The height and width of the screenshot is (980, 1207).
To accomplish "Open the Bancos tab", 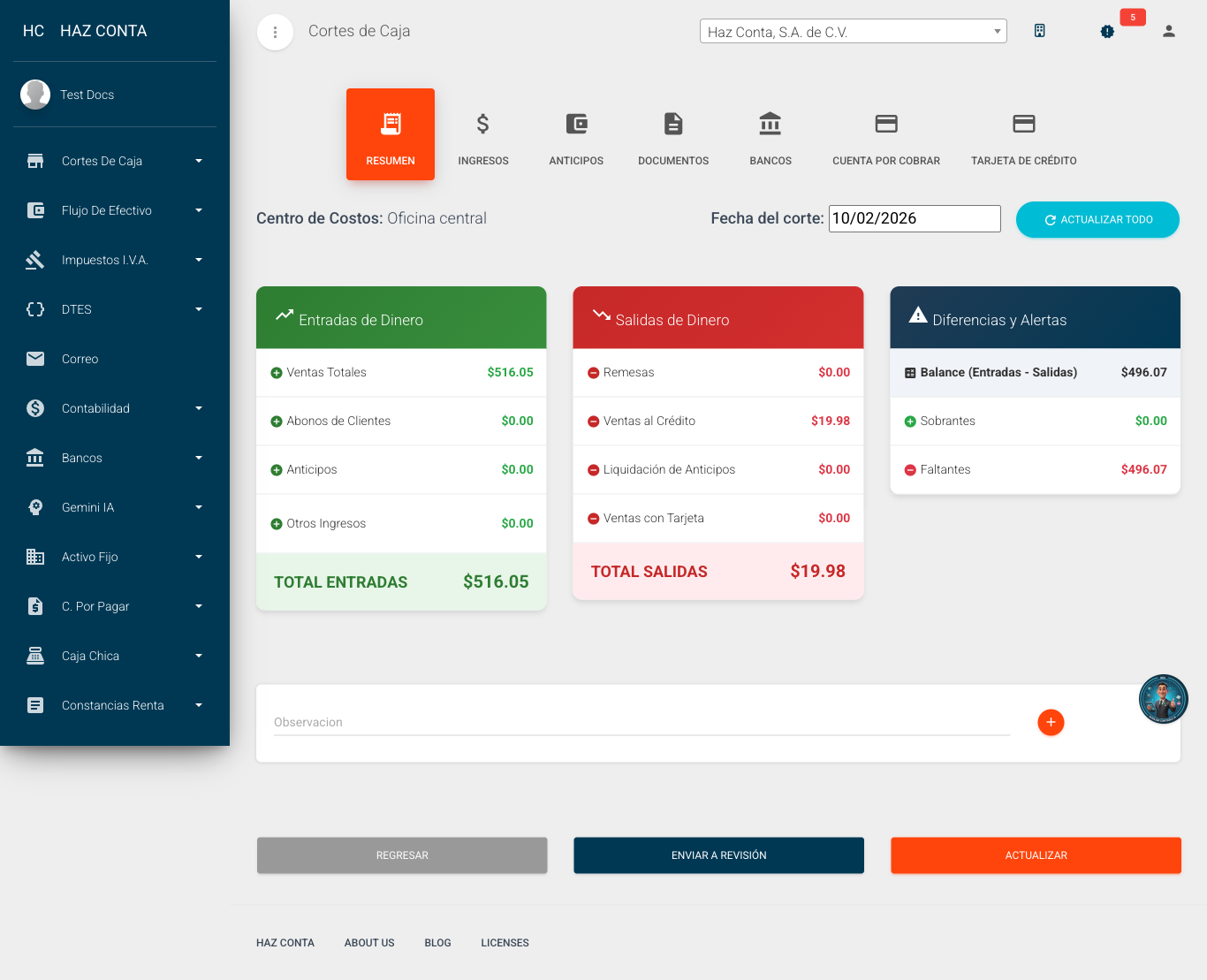I will point(771,135).
